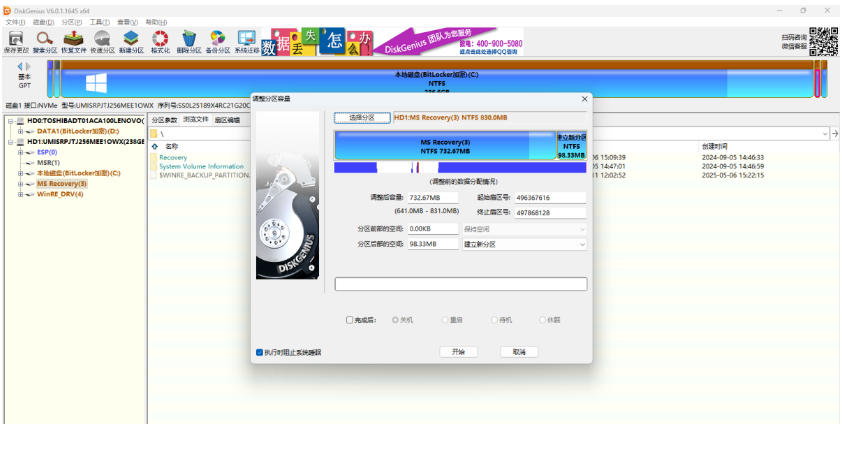Image resolution: width=842 pixels, height=462 pixels.
Task: Open the 工具 menu in the menu bar
Action: (x=100, y=21)
